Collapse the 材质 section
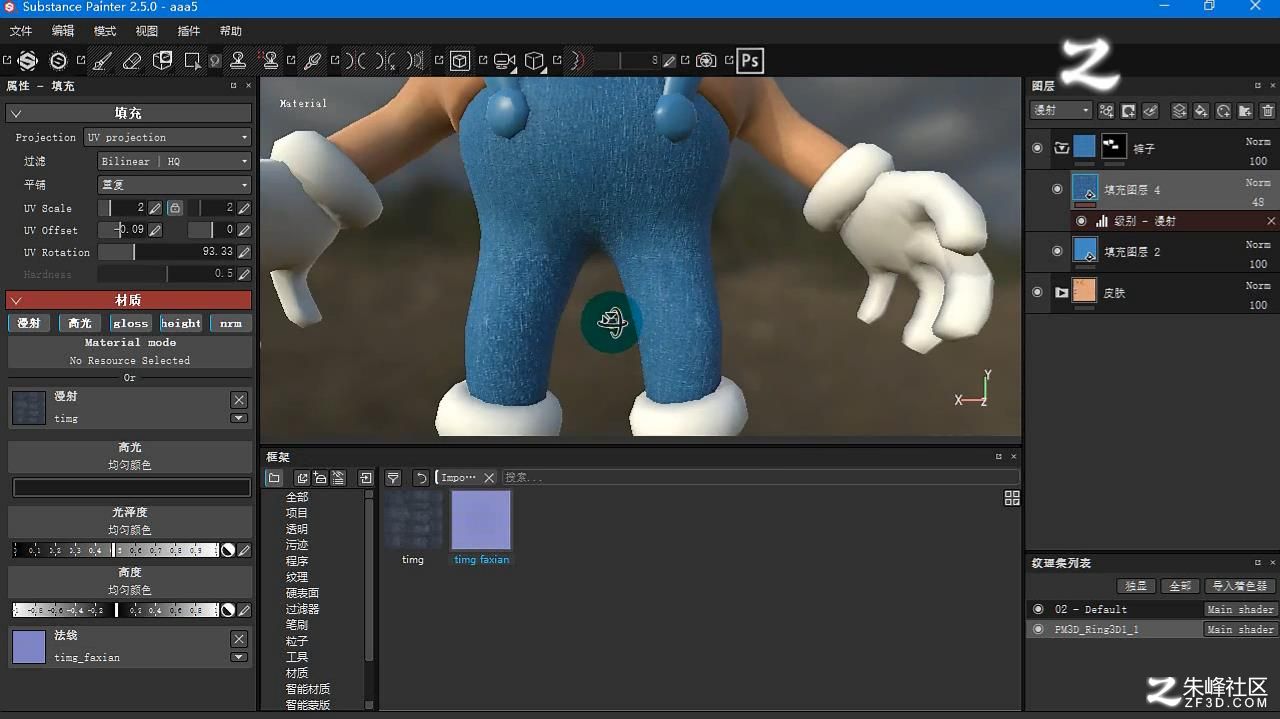This screenshot has width=1280, height=719. tap(16, 300)
